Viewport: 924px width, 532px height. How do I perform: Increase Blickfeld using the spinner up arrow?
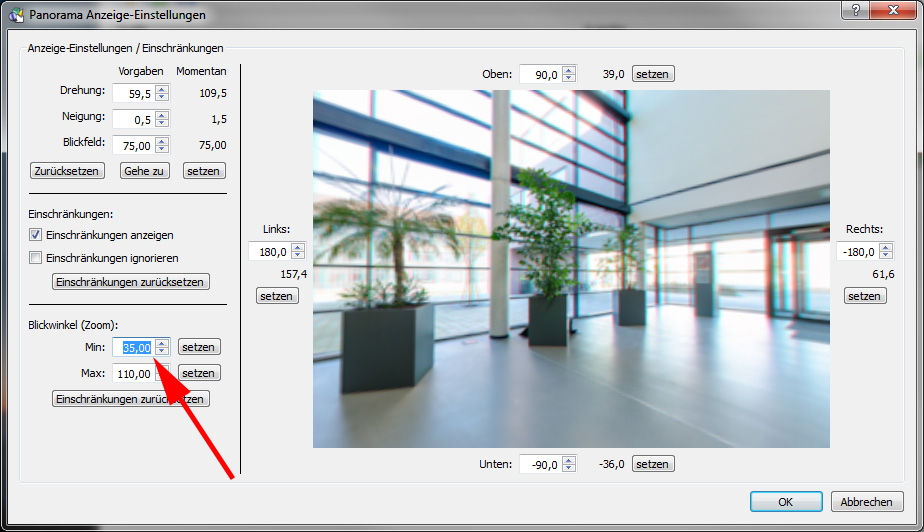(x=162, y=141)
